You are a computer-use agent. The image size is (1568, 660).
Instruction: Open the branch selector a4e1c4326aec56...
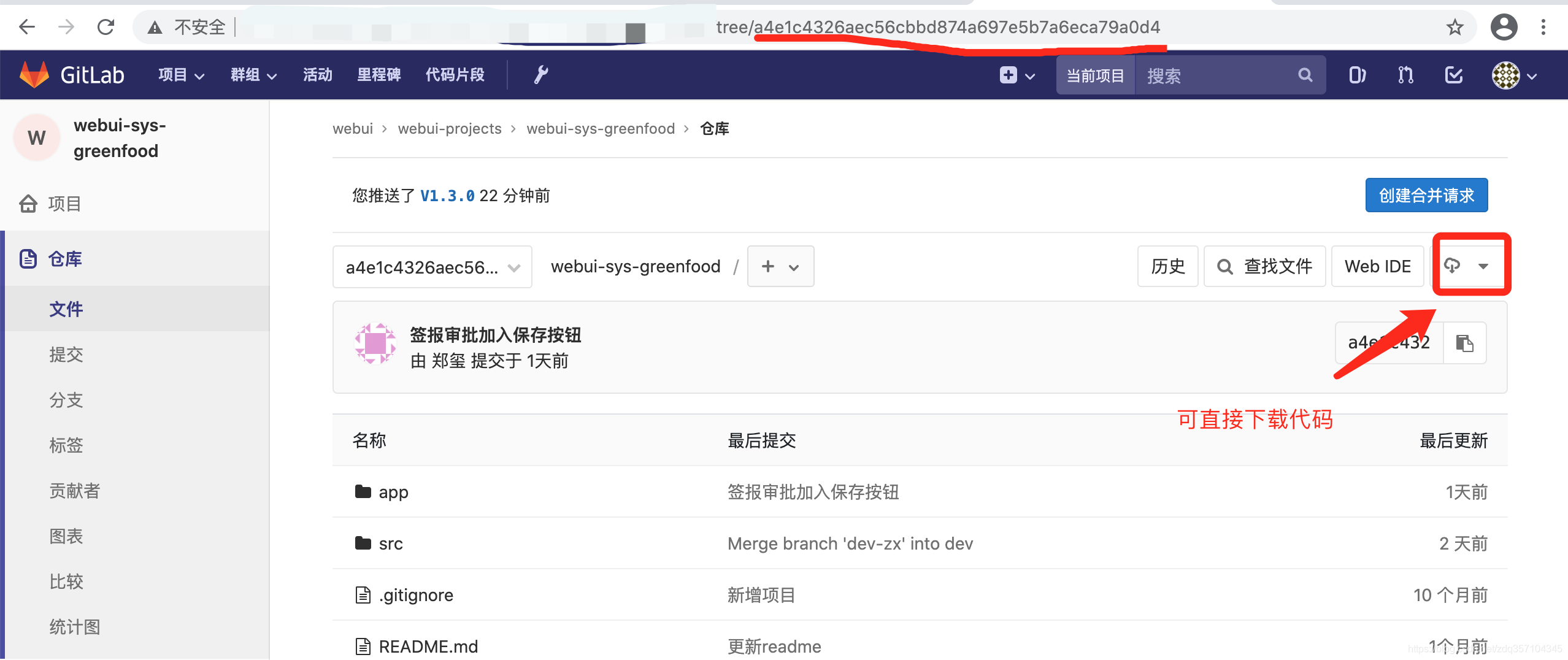coord(432,267)
